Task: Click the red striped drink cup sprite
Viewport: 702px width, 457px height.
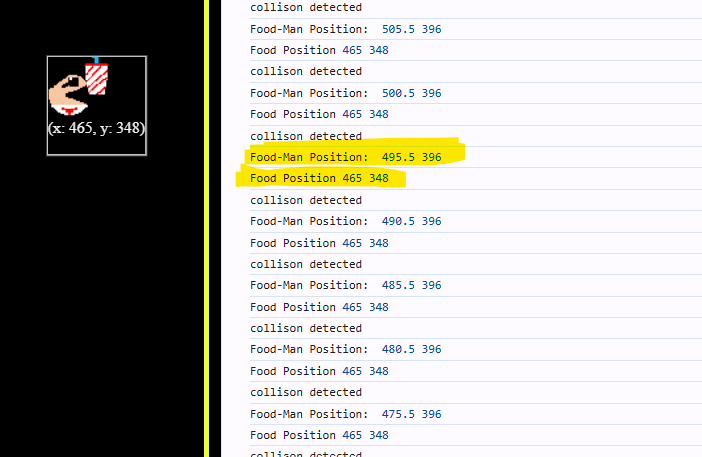Action: (97, 77)
